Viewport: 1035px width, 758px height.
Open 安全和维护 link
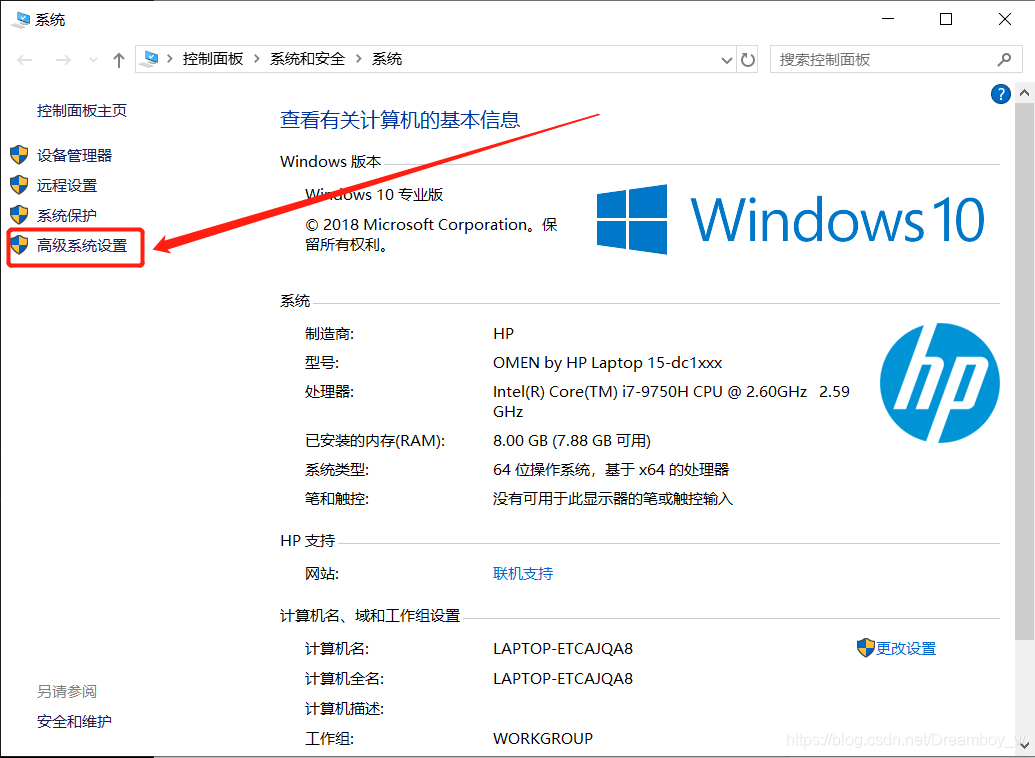[x=74, y=722]
